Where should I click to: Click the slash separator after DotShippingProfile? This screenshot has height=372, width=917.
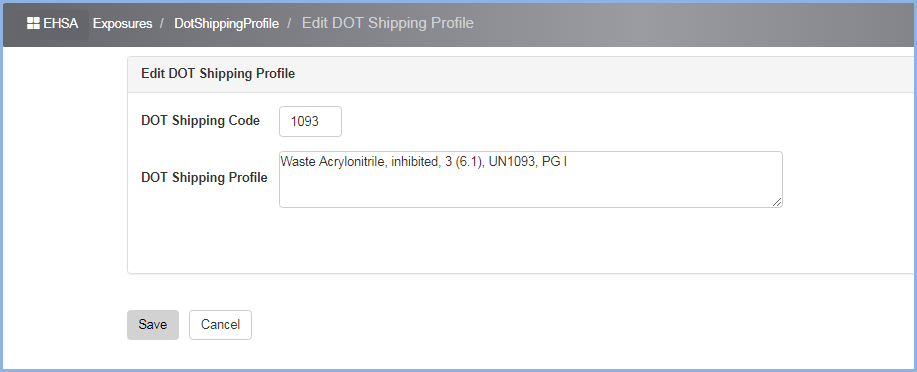[289, 23]
